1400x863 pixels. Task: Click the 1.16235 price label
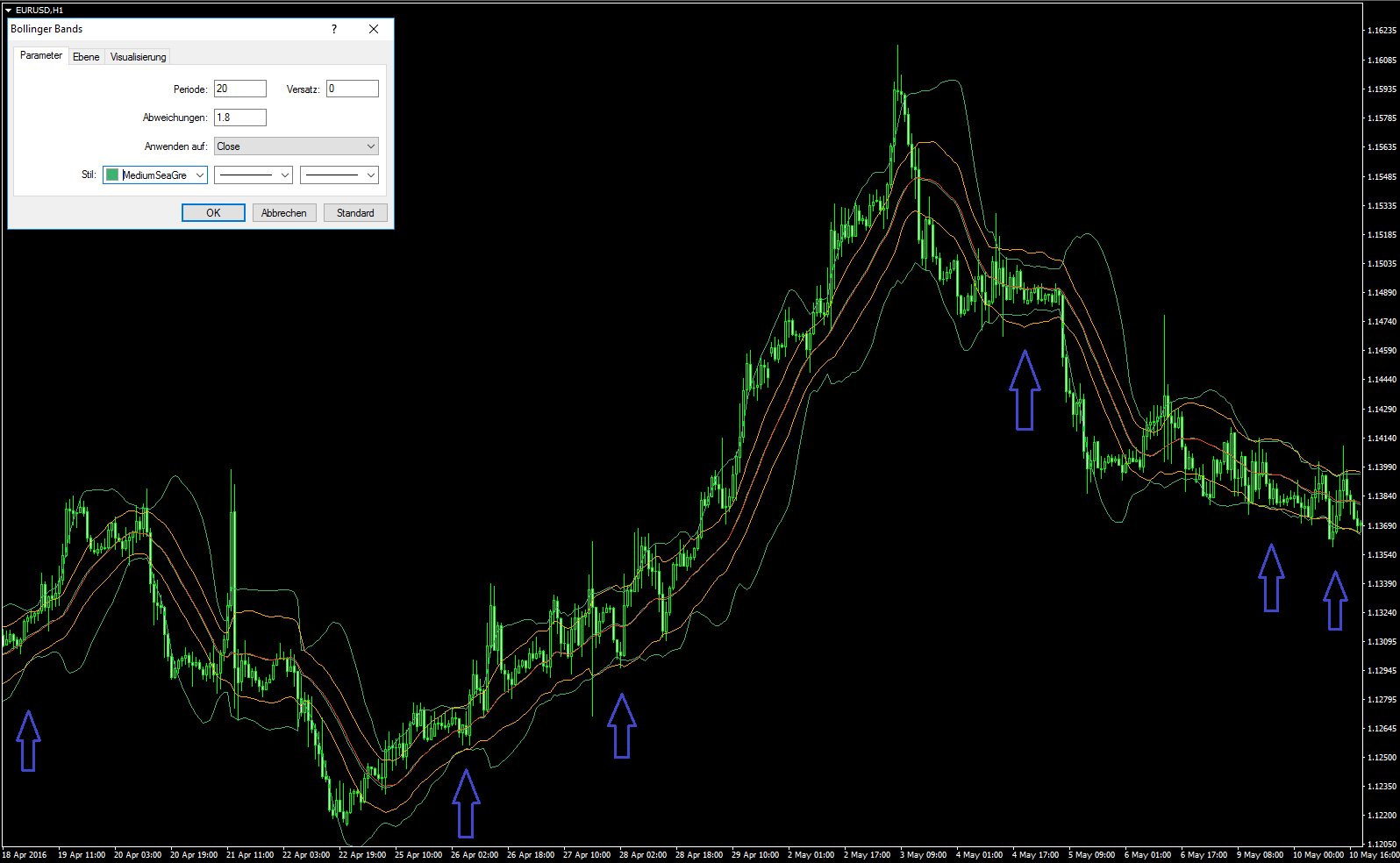(x=1382, y=31)
